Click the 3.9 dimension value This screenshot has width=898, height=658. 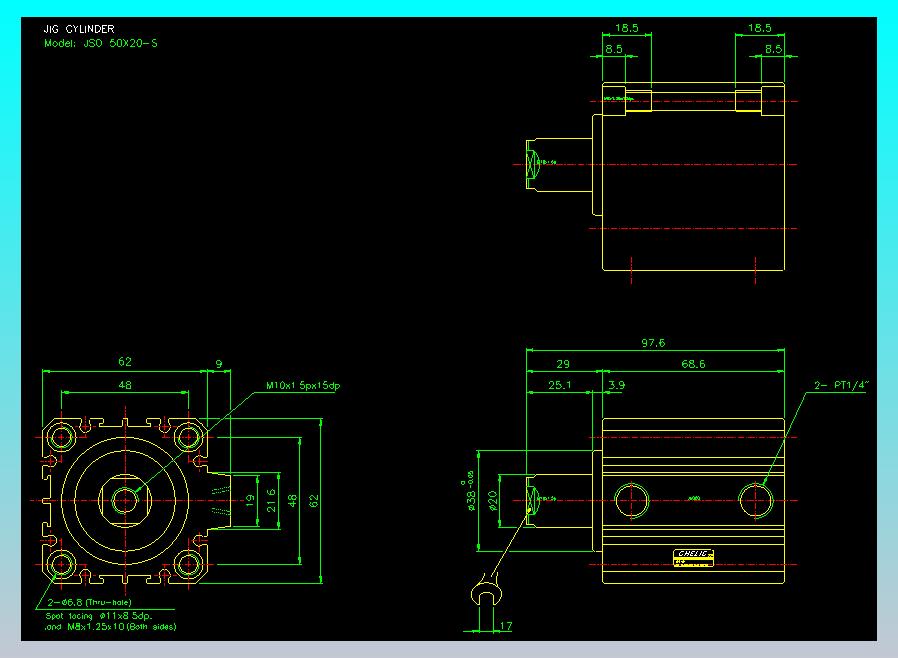(616, 385)
